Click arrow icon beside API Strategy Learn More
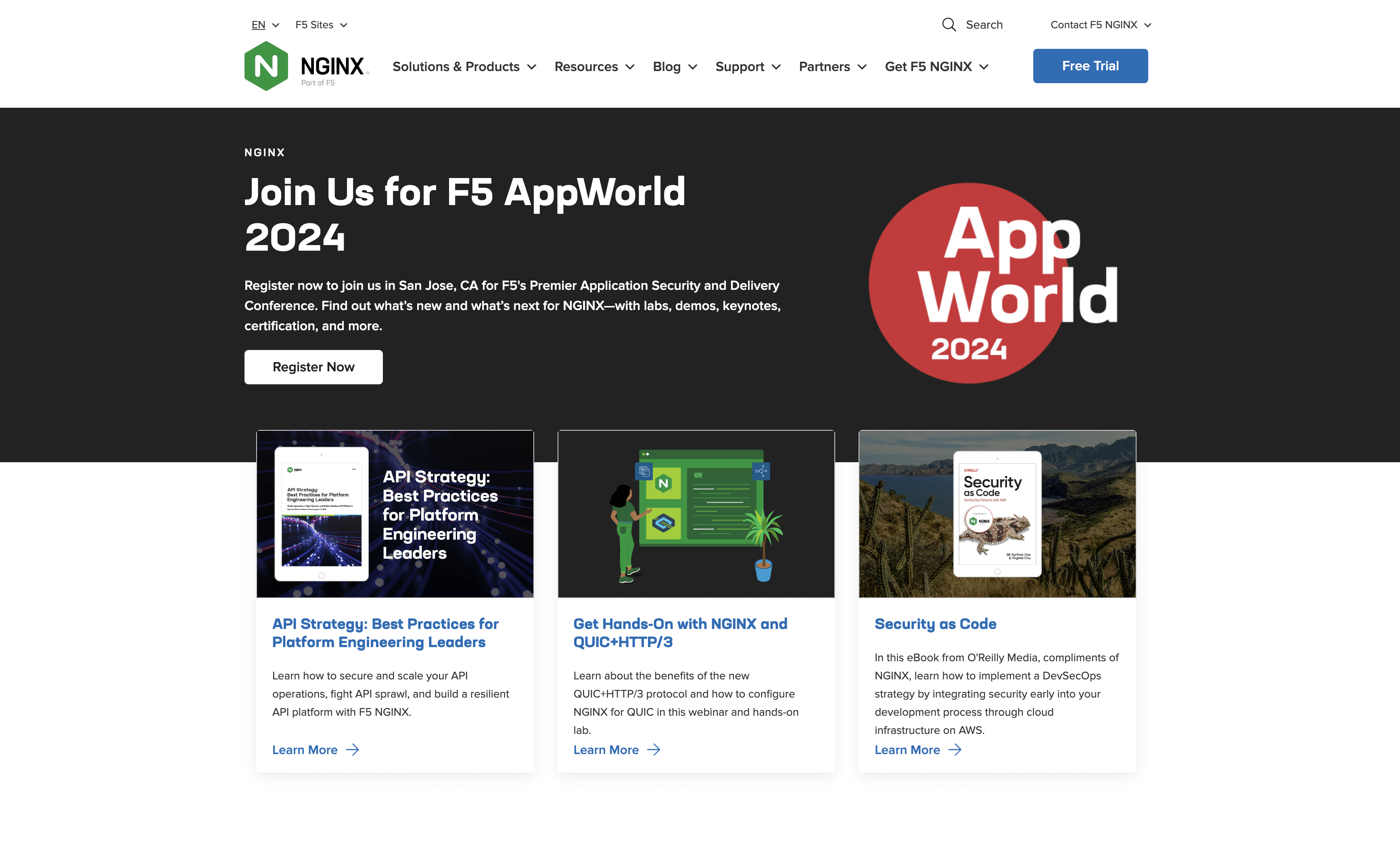The image size is (1400, 855). click(x=352, y=750)
